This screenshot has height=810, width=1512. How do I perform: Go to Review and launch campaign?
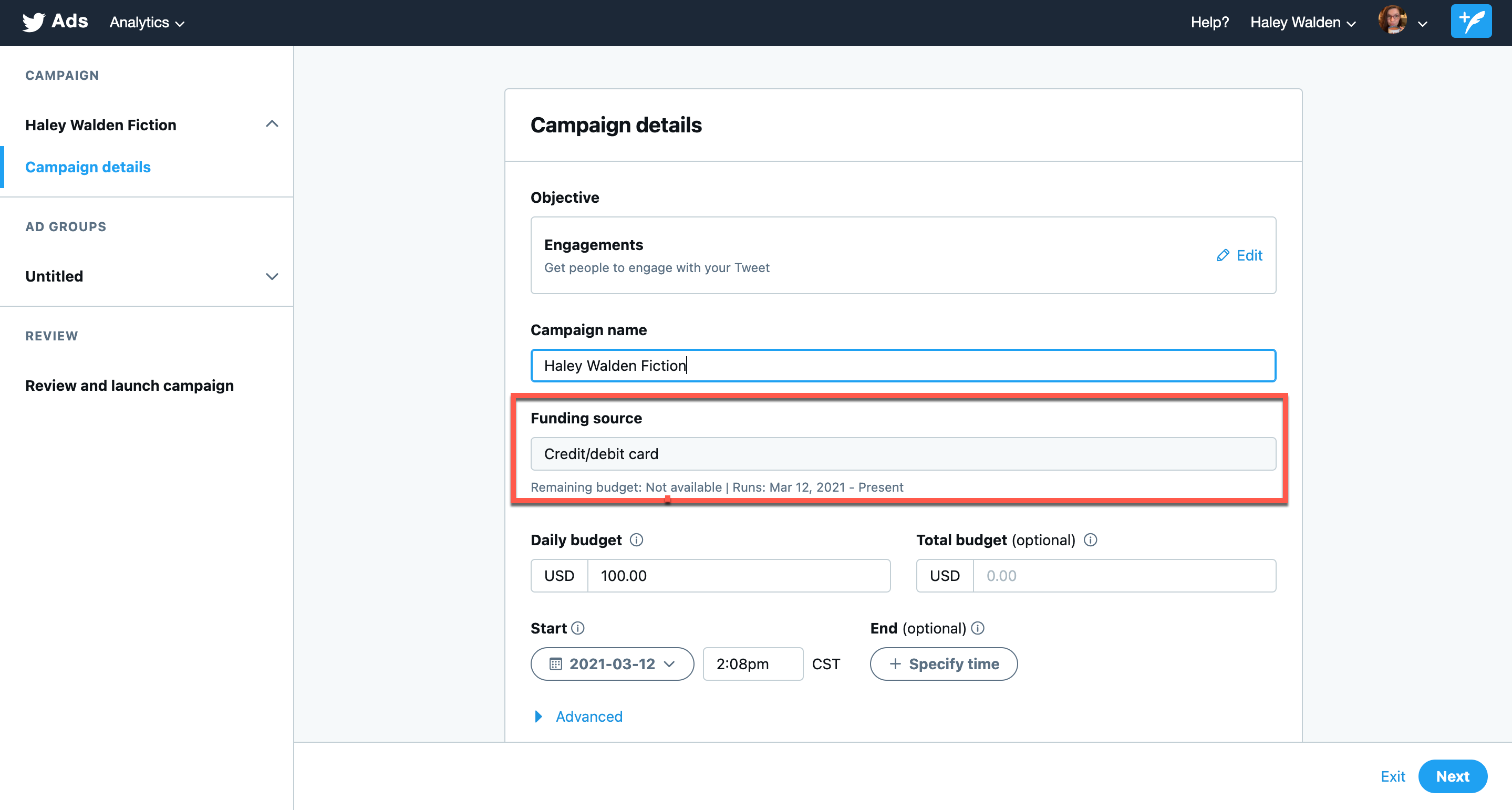129,385
